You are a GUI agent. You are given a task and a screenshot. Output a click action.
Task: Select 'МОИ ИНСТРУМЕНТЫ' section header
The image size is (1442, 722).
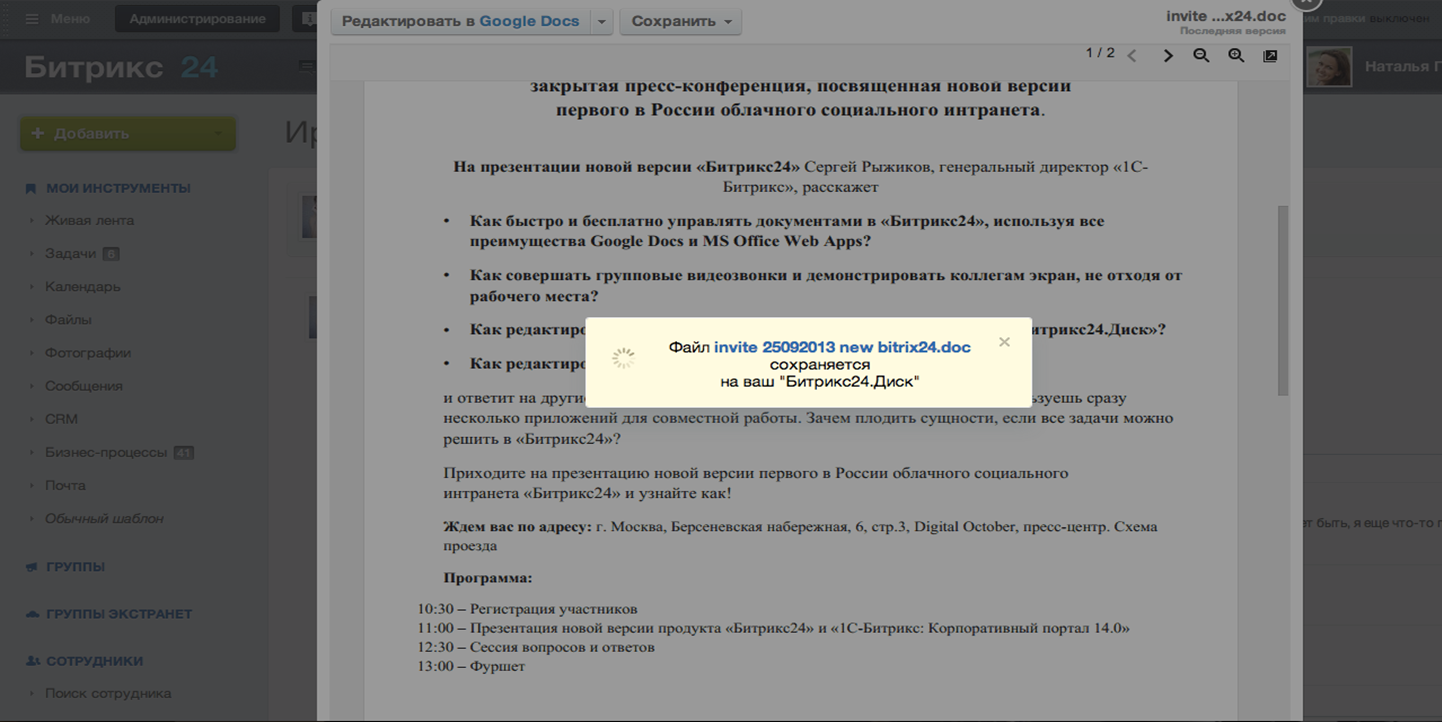coord(118,188)
